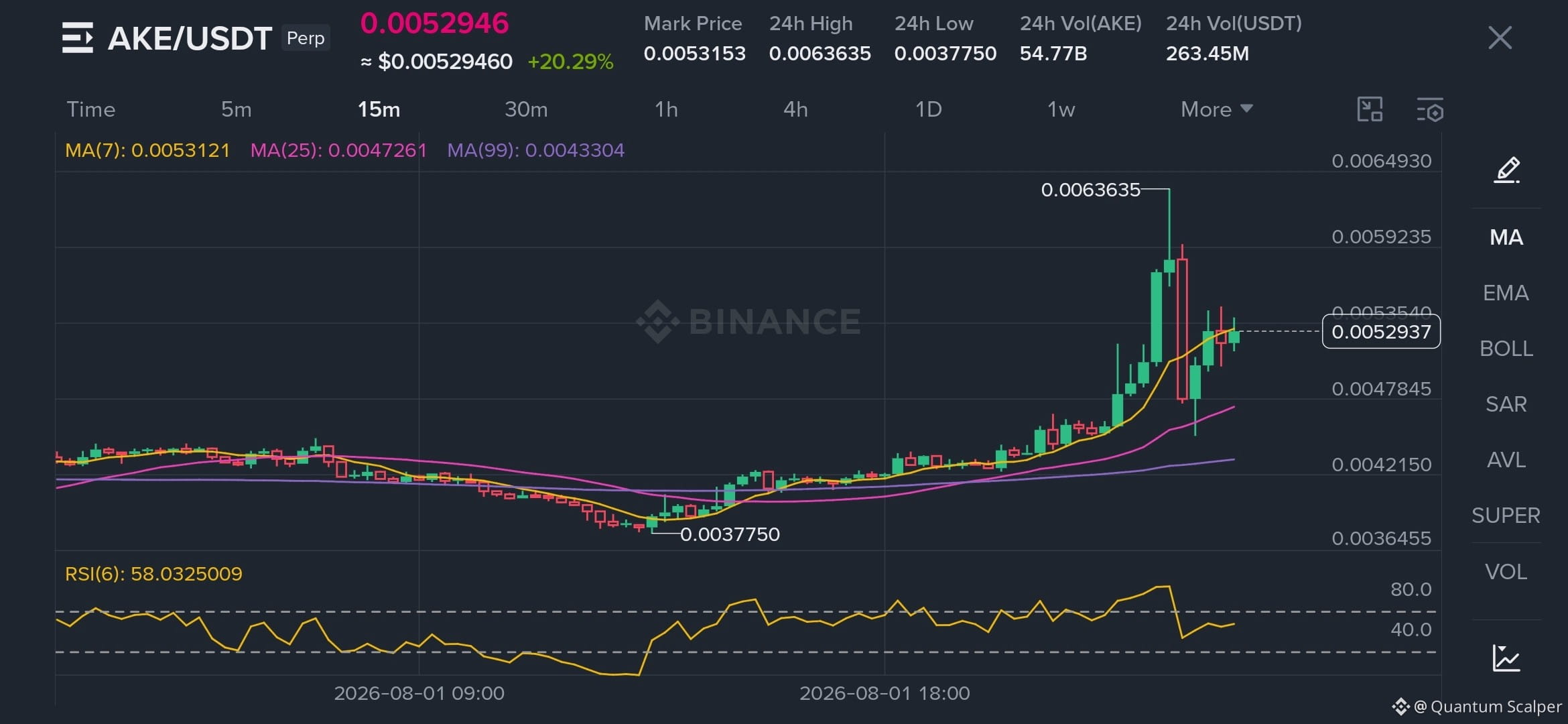Click the RSI 80.0 axis label
This screenshot has width=1568, height=724.
1411,589
